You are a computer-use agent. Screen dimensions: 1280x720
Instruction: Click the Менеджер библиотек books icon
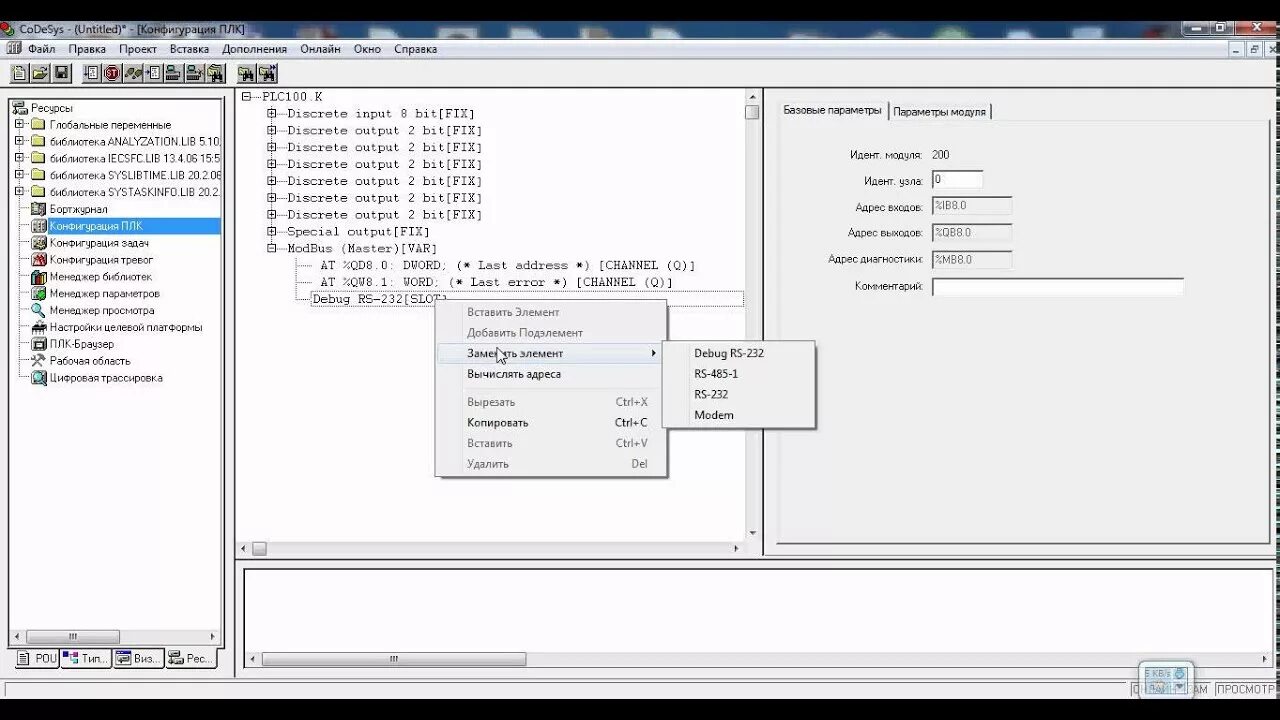pyautogui.click(x=39, y=277)
